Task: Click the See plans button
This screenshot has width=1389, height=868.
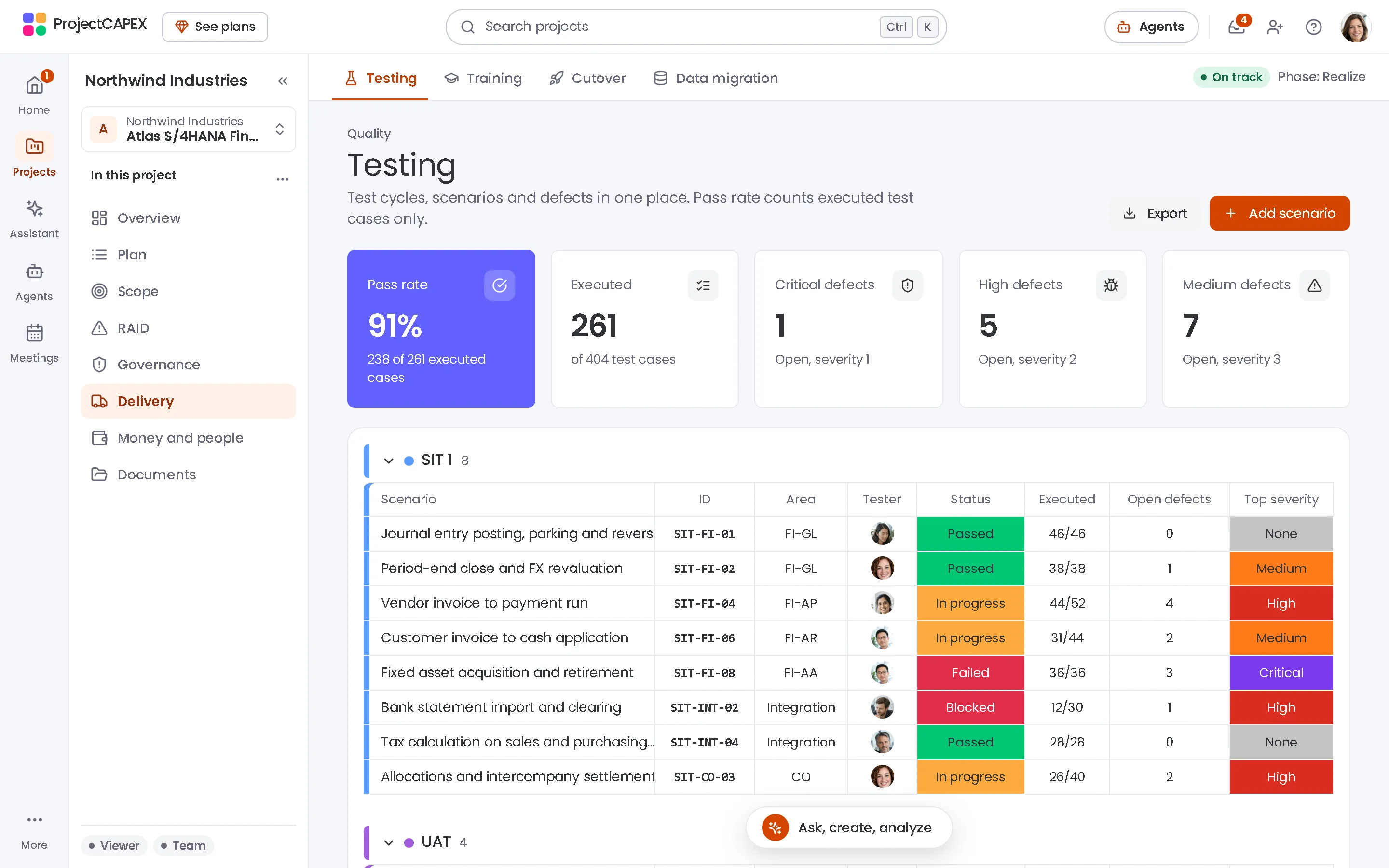Action: point(215,27)
